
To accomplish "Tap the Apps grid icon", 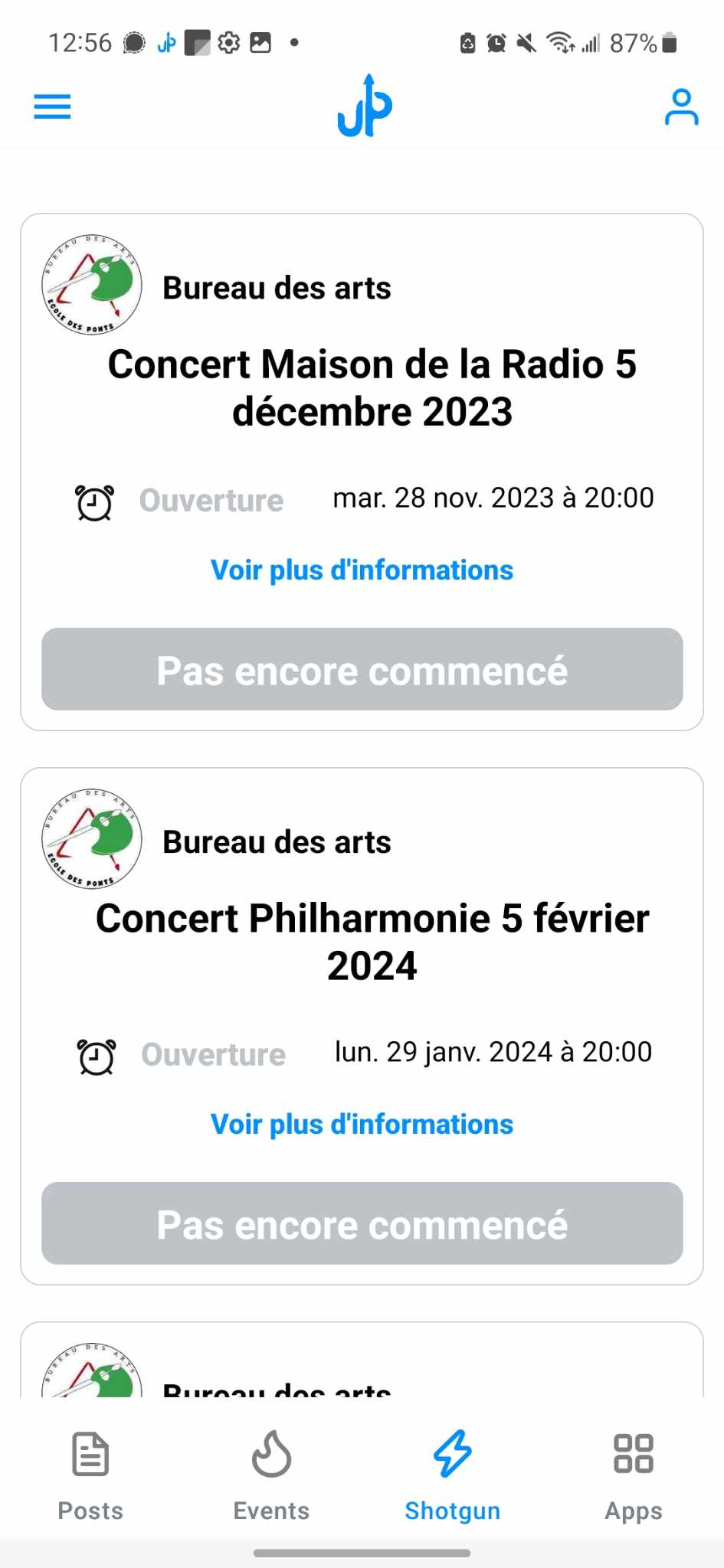I will click(633, 1453).
